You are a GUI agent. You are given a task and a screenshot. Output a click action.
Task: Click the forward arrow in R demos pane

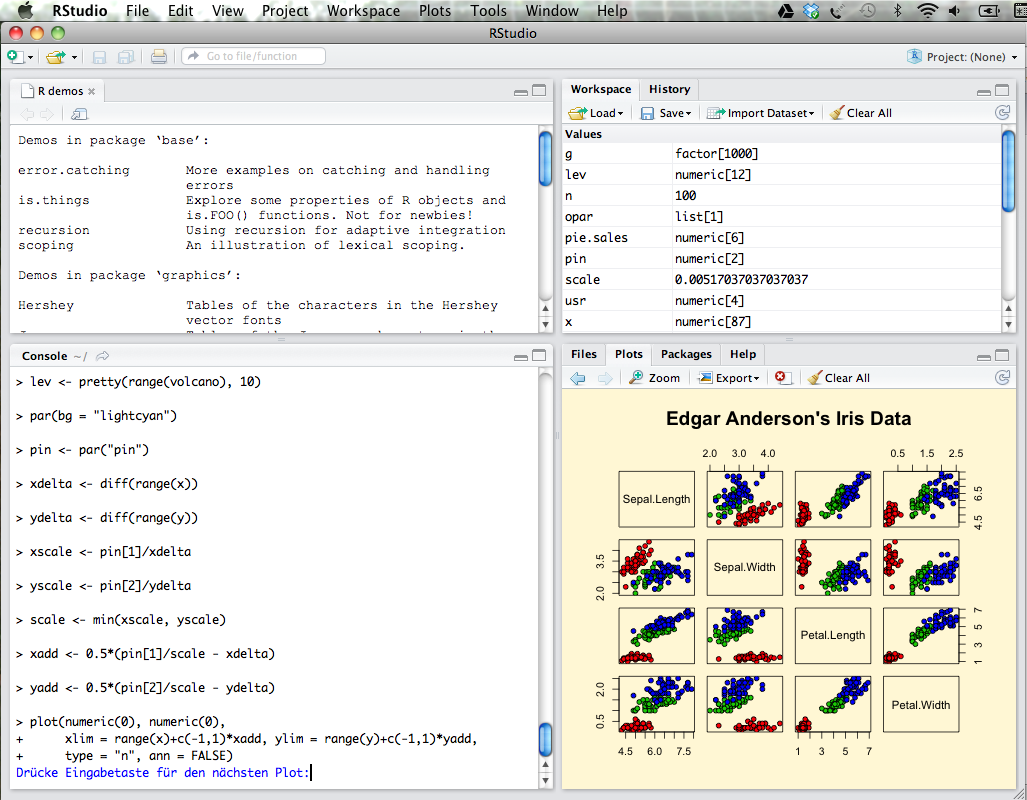tap(47, 115)
